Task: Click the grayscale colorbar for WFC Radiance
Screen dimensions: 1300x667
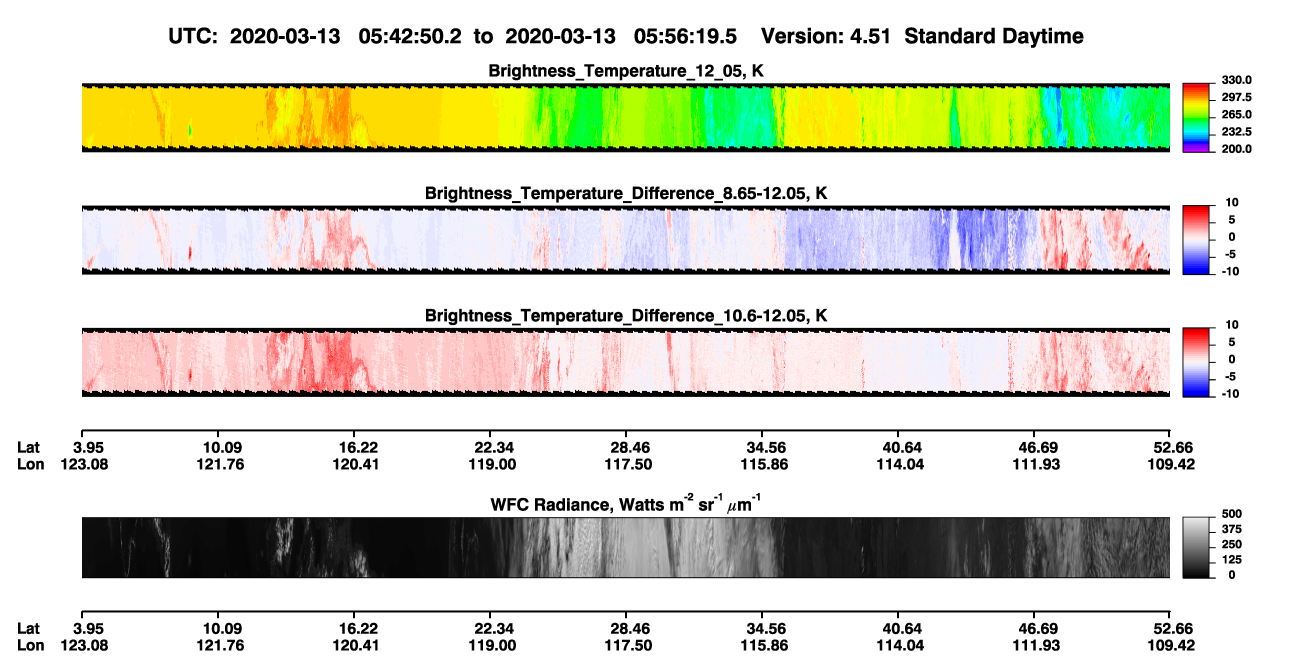Action: pyautogui.click(x=1195, y=547)
